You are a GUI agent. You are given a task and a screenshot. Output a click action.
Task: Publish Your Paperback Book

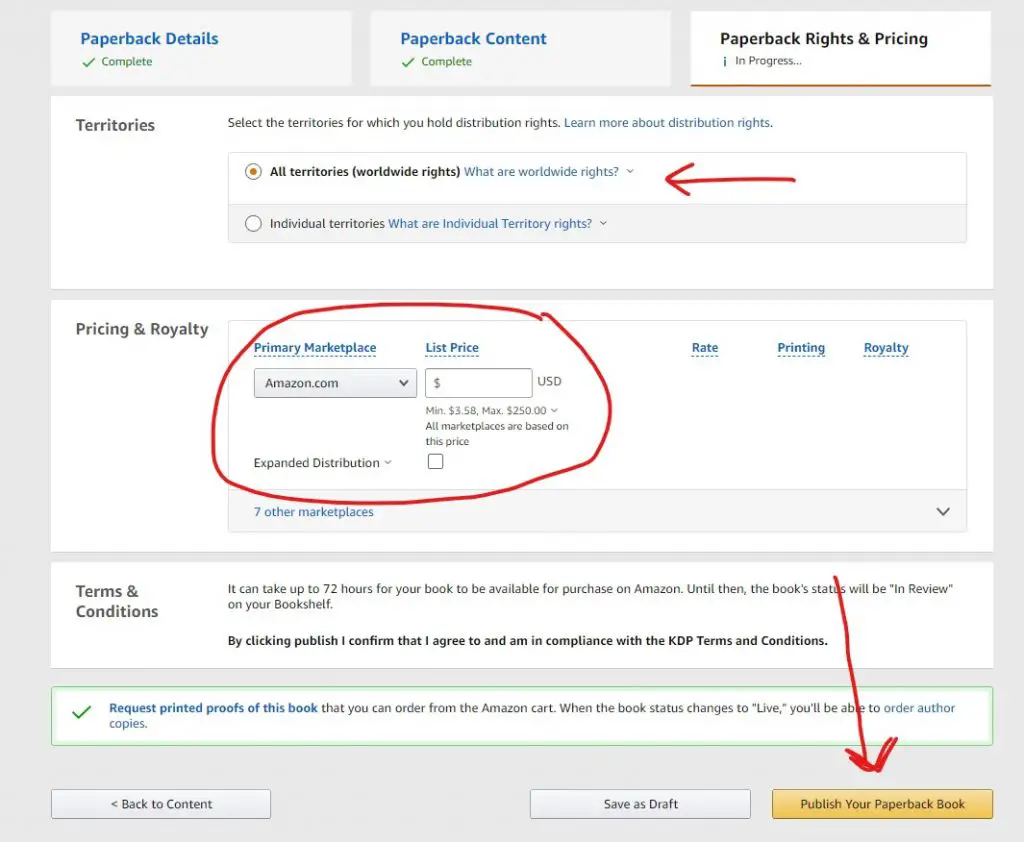(882, 804)
